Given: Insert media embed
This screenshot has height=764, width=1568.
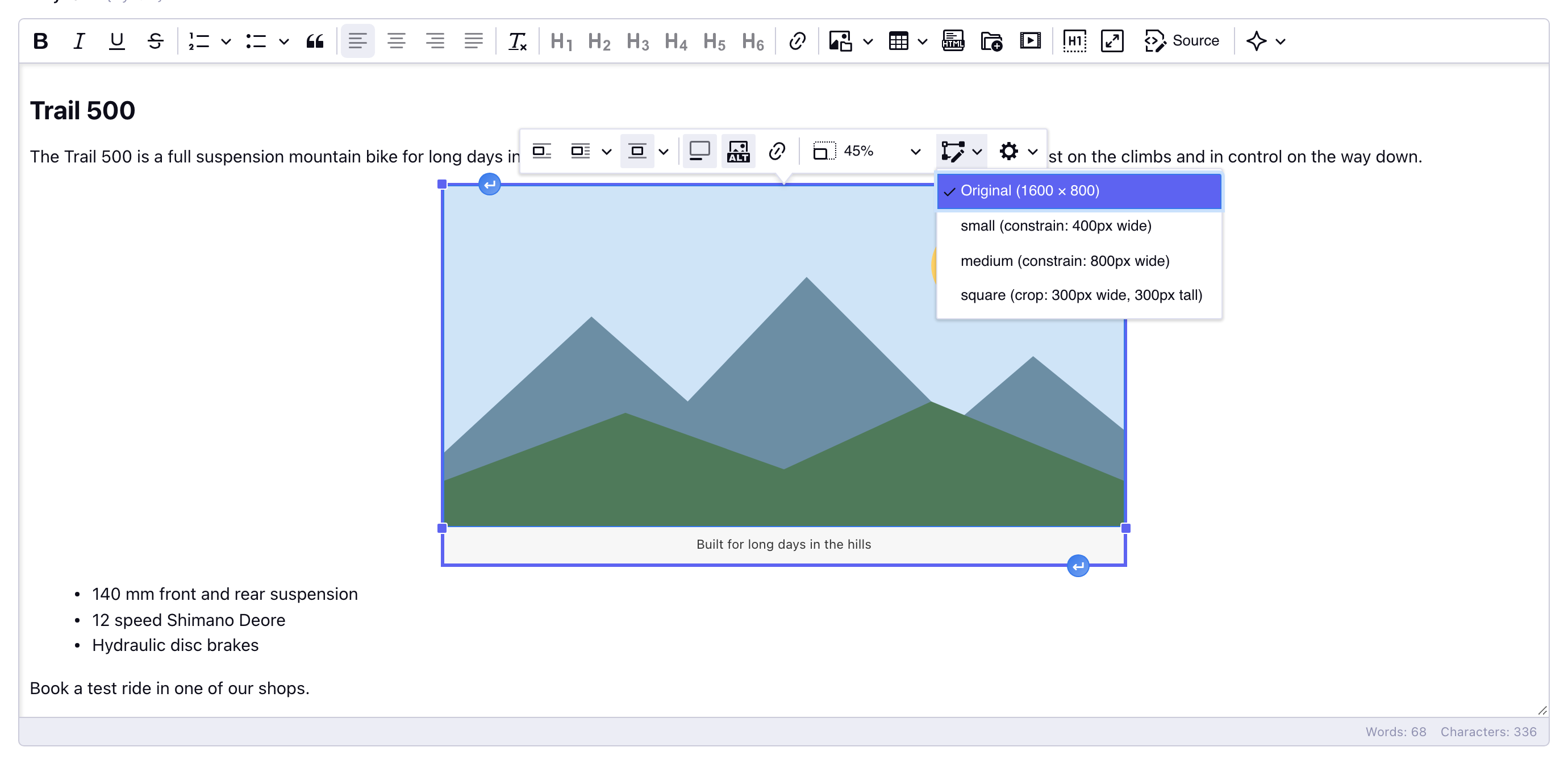Looking at the screenshot, I should click(1030, 41).
